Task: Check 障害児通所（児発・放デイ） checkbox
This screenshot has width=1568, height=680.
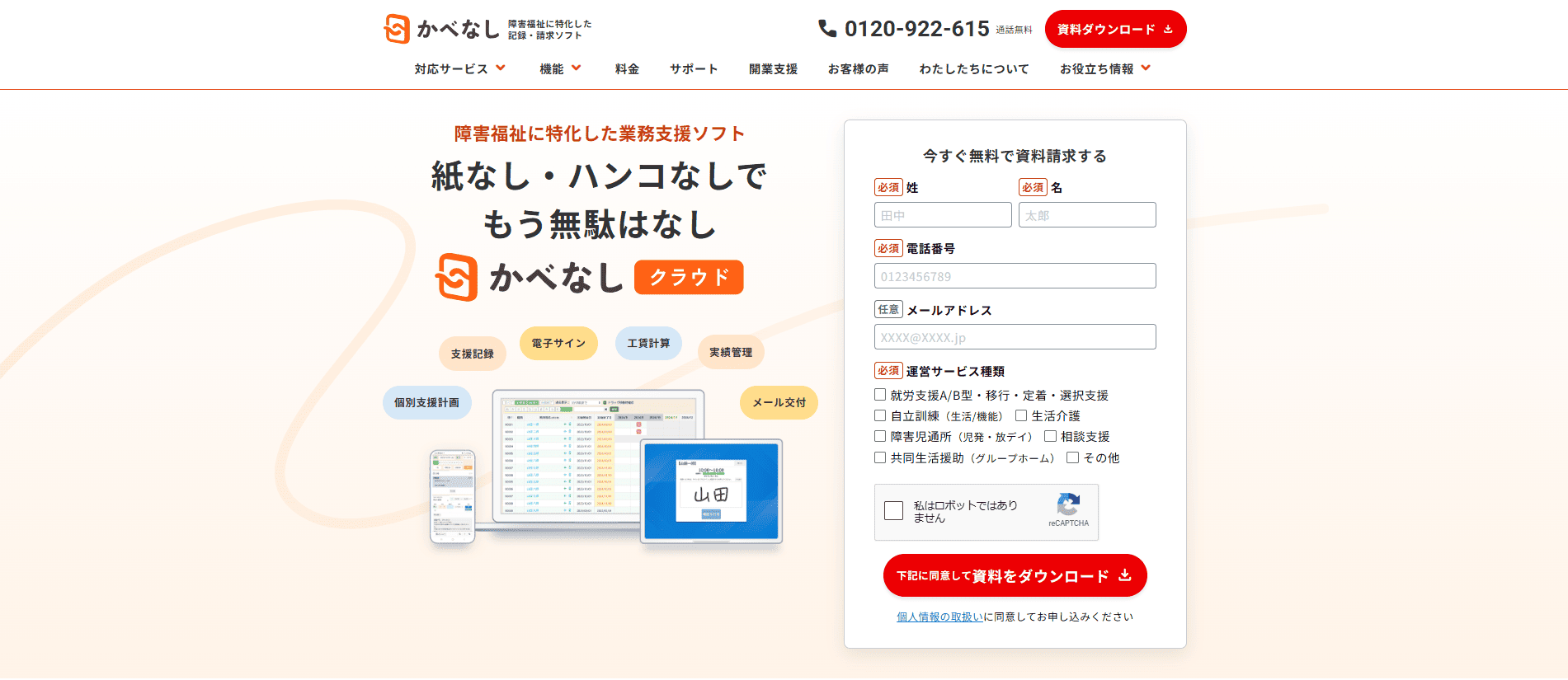Action: pyautogui.click(x=880, y=436)
